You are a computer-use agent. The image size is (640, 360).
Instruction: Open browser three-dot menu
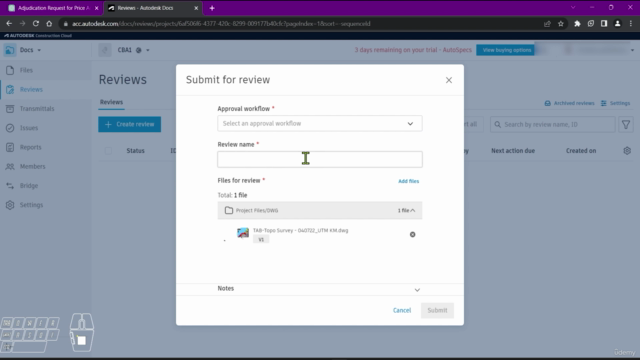click(x=631, y=24)
